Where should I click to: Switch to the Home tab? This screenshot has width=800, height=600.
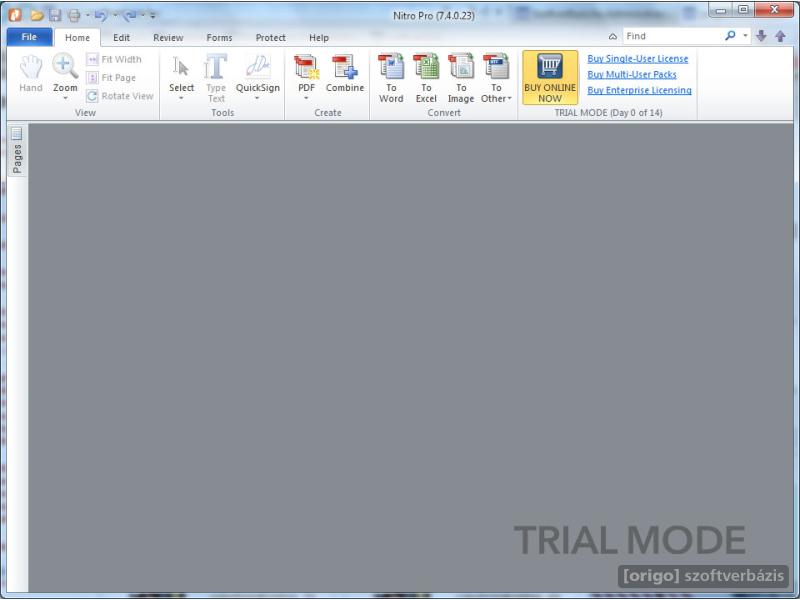click(77, 37)
